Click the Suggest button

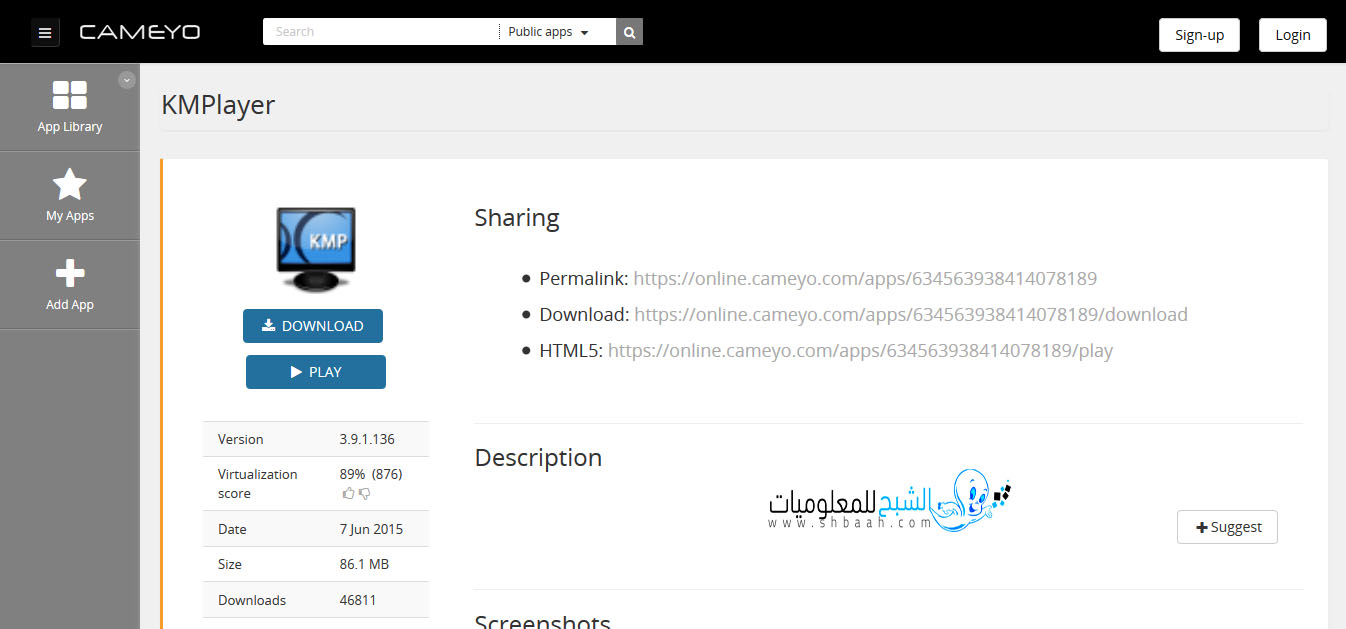point(1227,527)
